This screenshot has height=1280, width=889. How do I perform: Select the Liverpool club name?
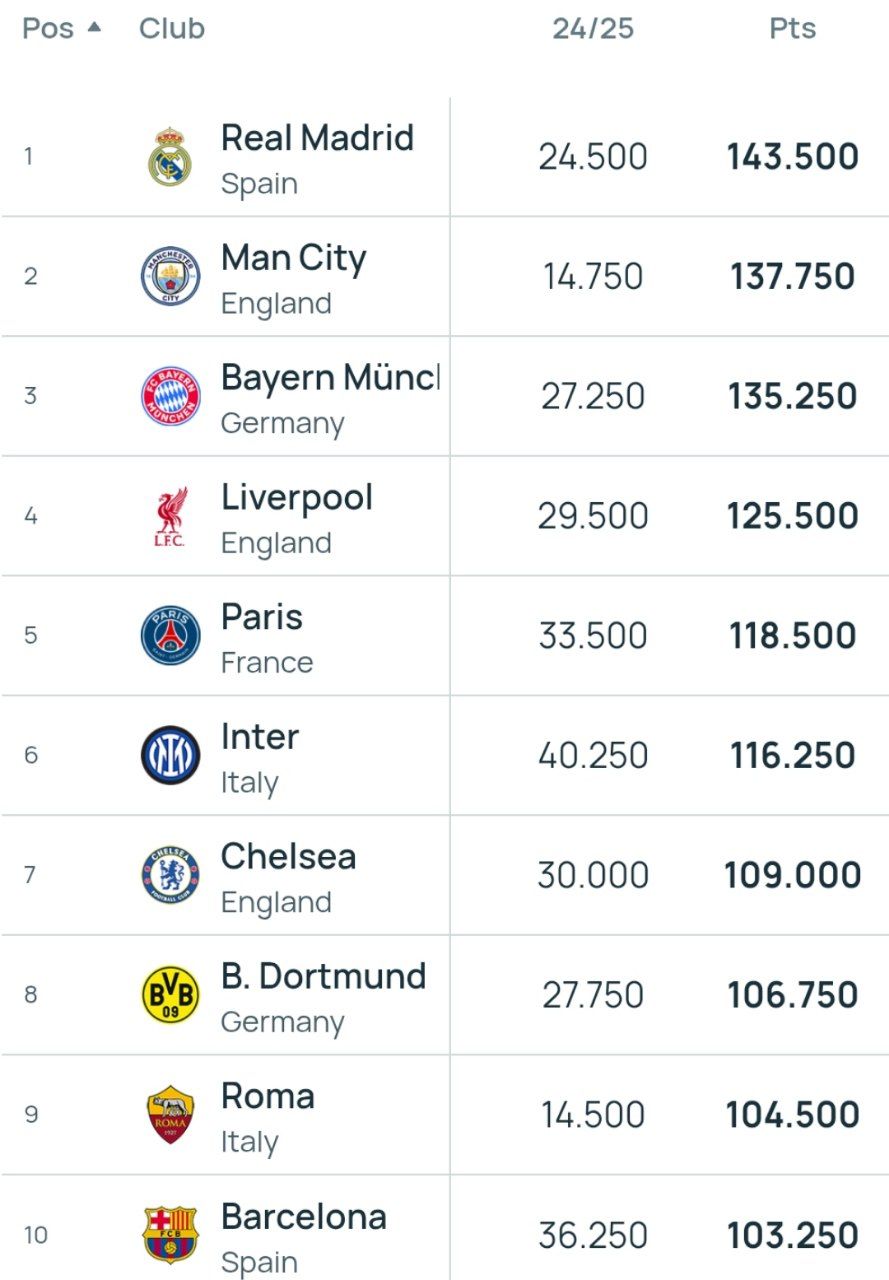click(x=296, y=497)
